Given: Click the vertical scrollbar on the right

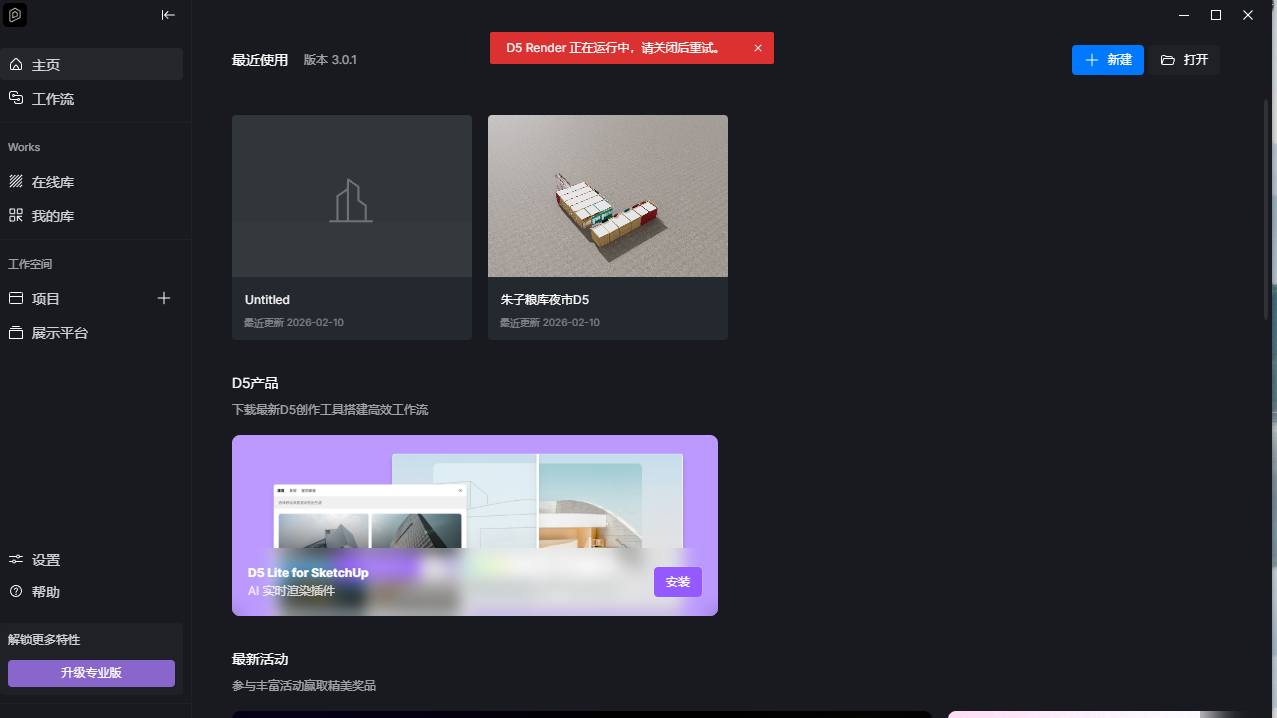Looking at the screenshot, I should click(1267, 200).
